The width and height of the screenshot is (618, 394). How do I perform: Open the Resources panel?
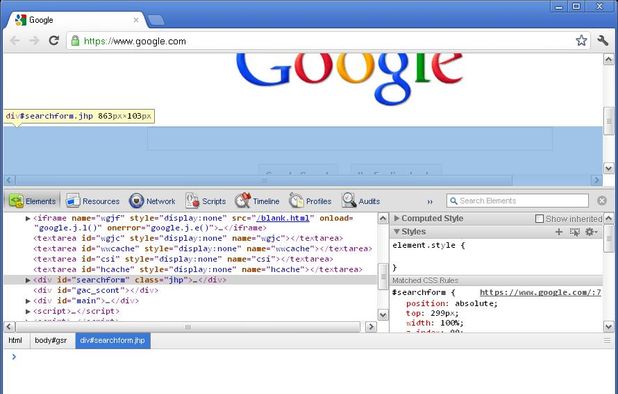93,201
